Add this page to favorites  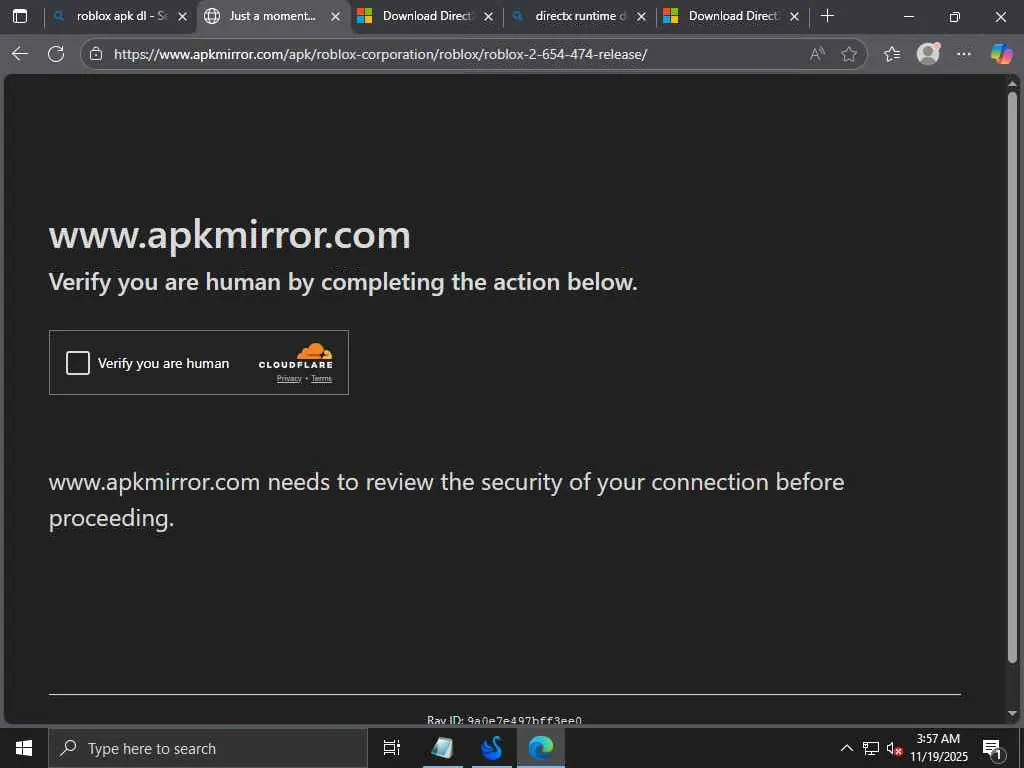point(848,54)
